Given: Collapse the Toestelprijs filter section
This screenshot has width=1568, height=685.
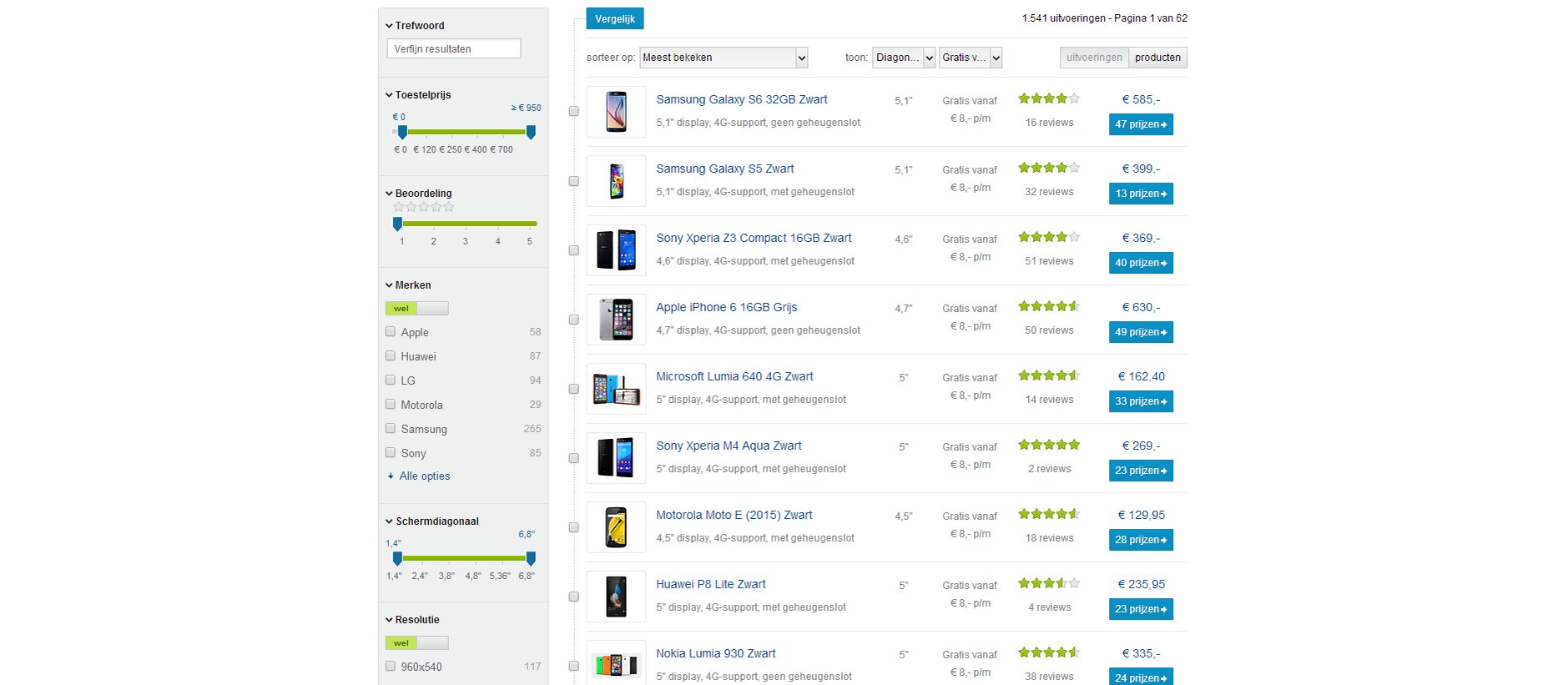Looking at the screenshot, I should click(418, 95).
